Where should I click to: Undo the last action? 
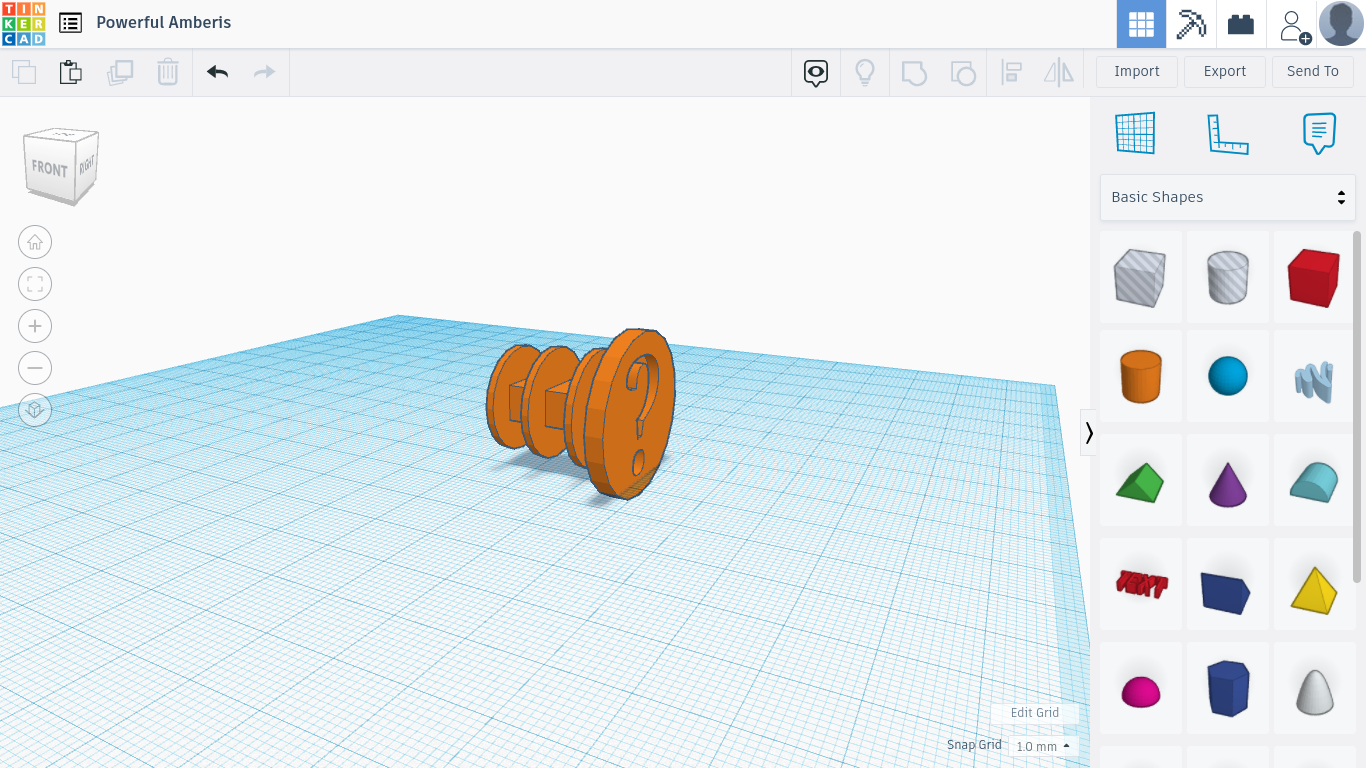[x=218, y=72]
